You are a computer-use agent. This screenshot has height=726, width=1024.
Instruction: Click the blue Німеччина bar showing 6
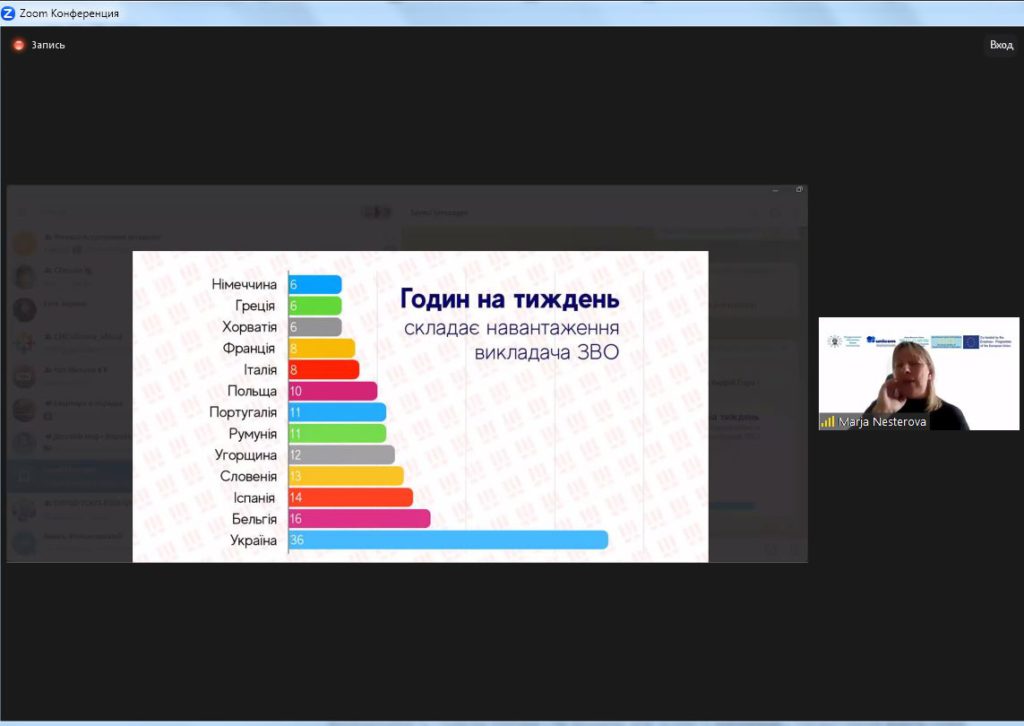point(315,284)
